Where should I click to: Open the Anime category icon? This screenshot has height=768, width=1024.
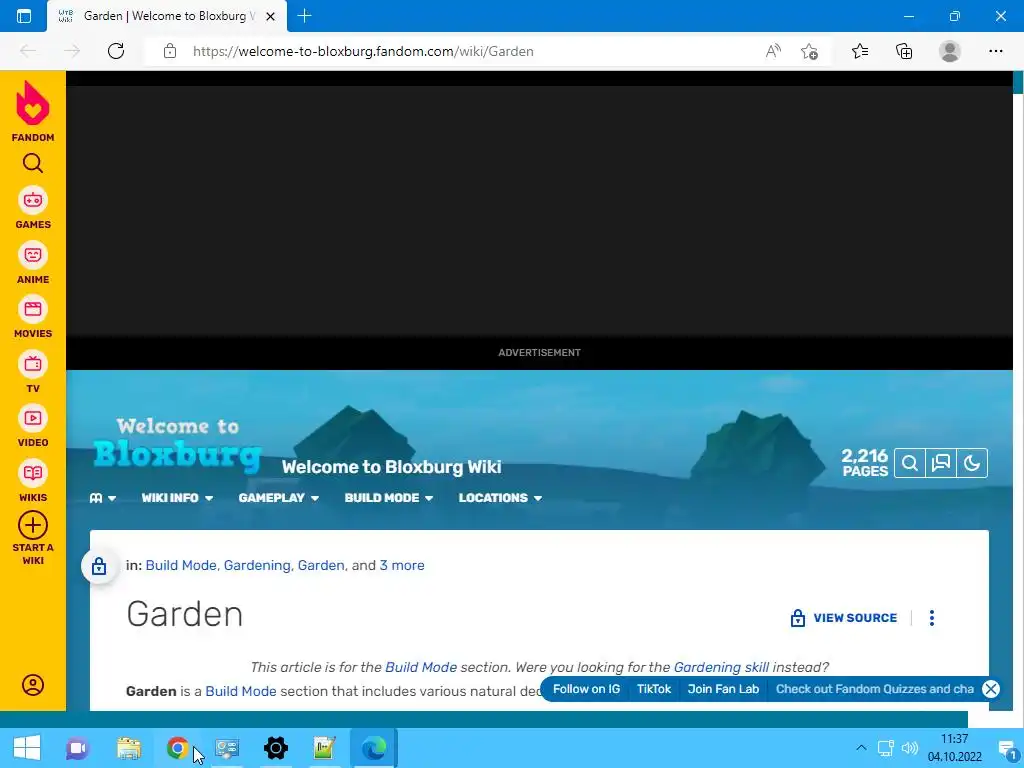(33, 255)
